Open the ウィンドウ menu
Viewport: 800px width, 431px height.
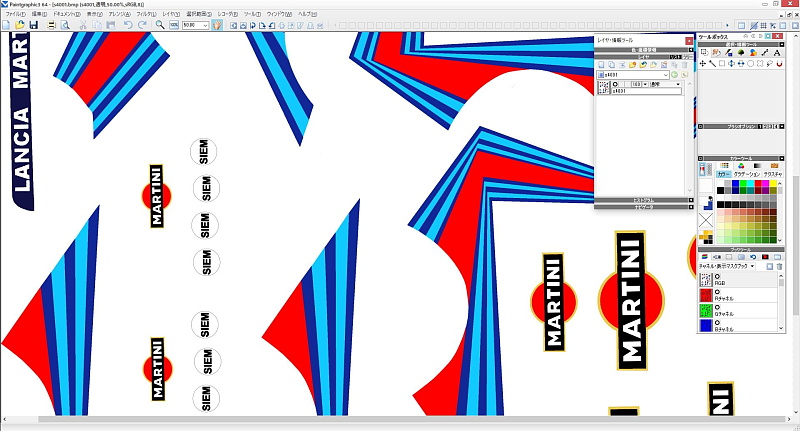(279, 14)
